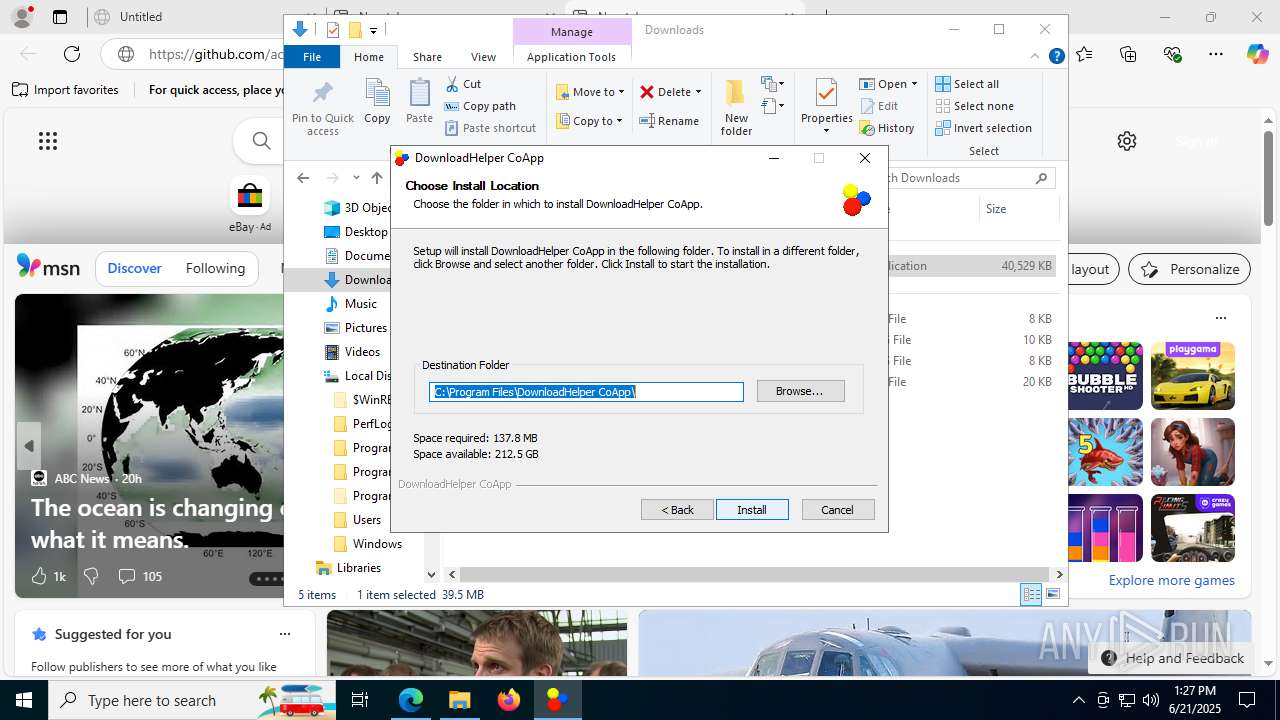Click the Explore more games link
The image size is (1280, 720).
click(x=1171, y=580)
